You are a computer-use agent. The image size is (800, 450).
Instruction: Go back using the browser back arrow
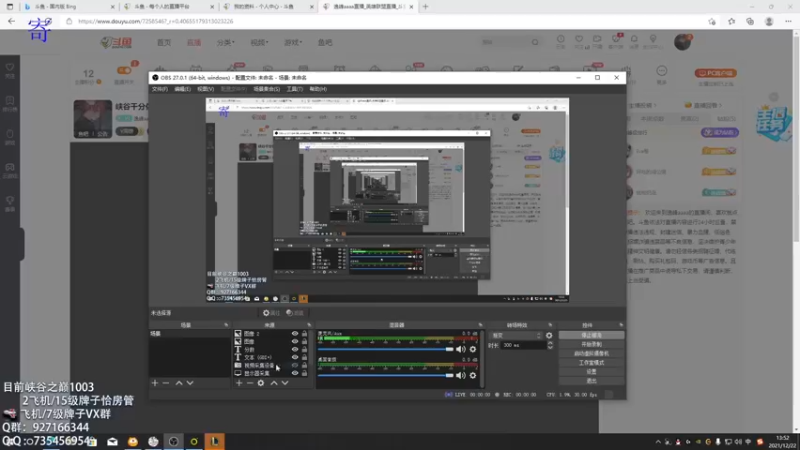click(x=11, y=21)
